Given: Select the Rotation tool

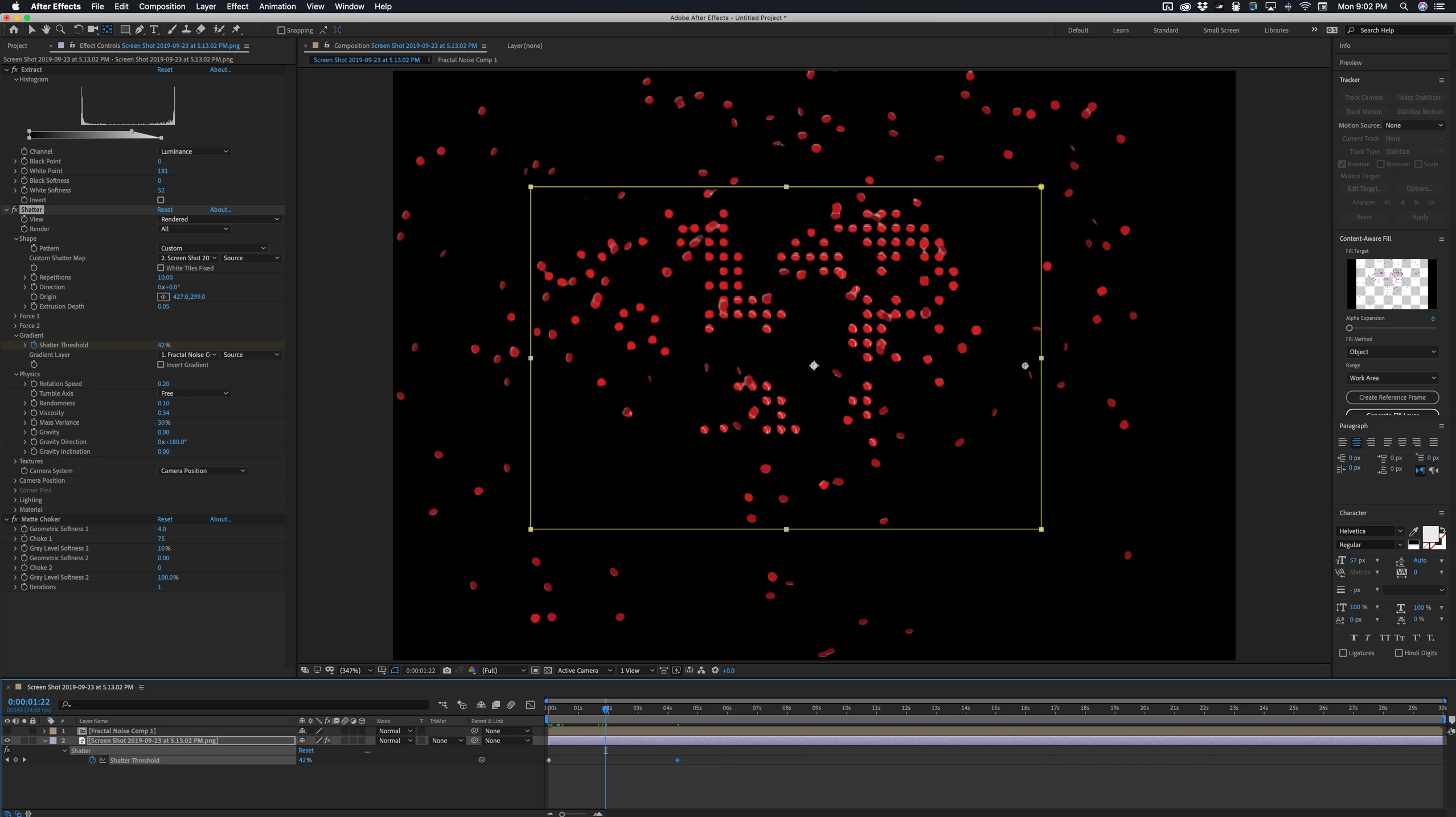Looking at the screenshot, I should 78,30.
